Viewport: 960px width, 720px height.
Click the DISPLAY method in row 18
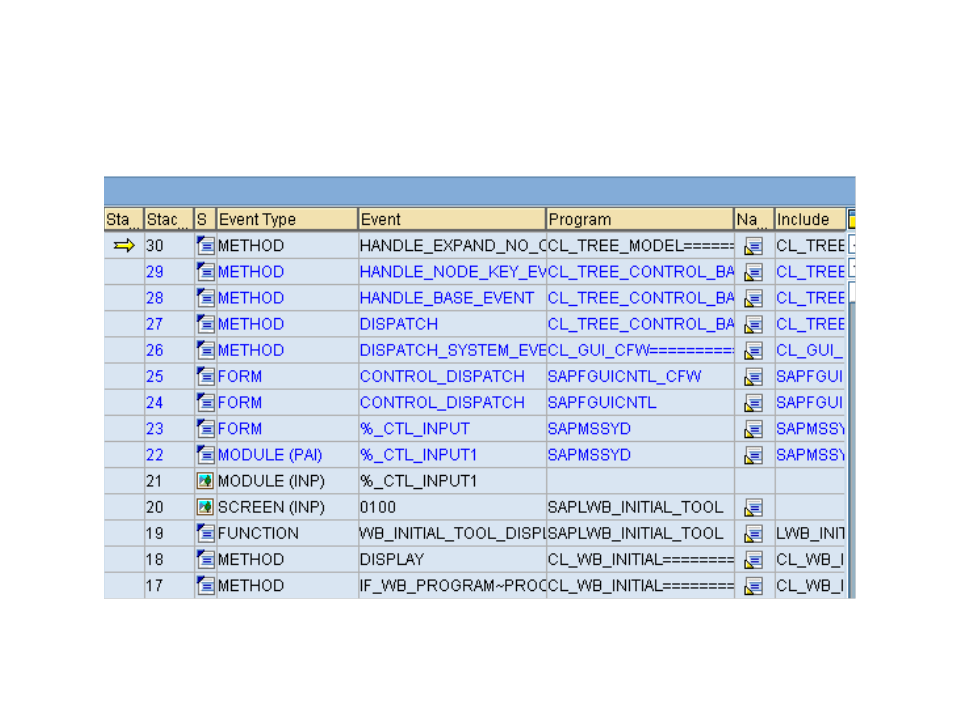coord(392,559)
